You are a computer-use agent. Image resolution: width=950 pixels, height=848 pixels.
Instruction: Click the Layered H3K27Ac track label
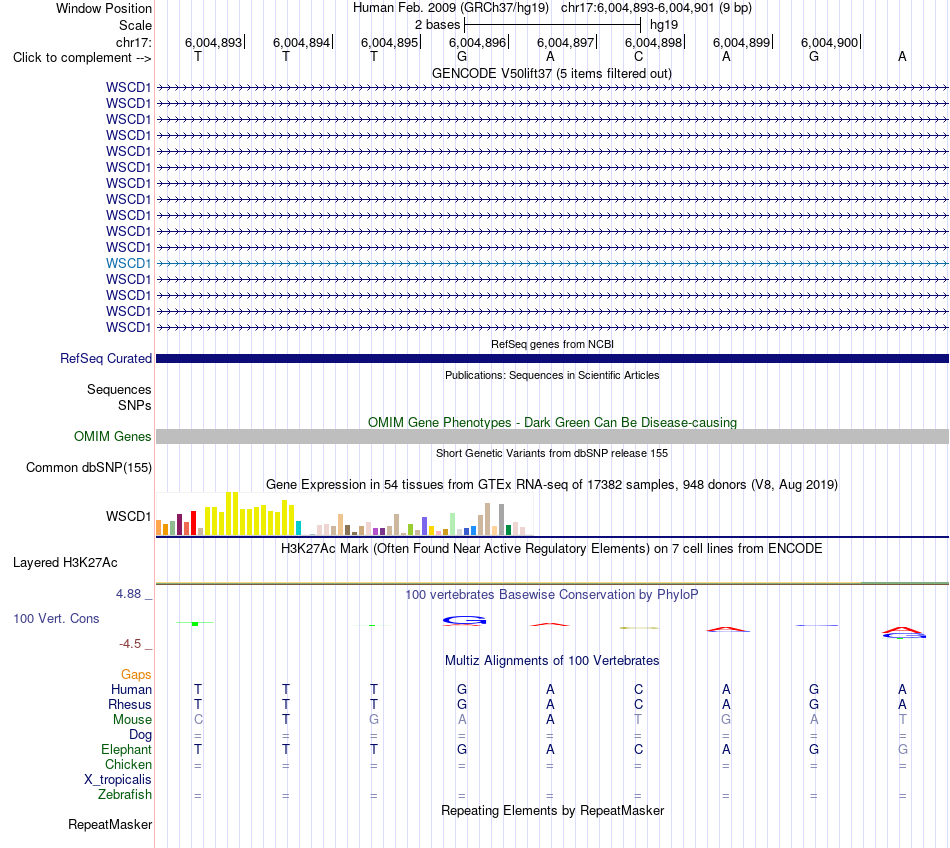point(65,563)
